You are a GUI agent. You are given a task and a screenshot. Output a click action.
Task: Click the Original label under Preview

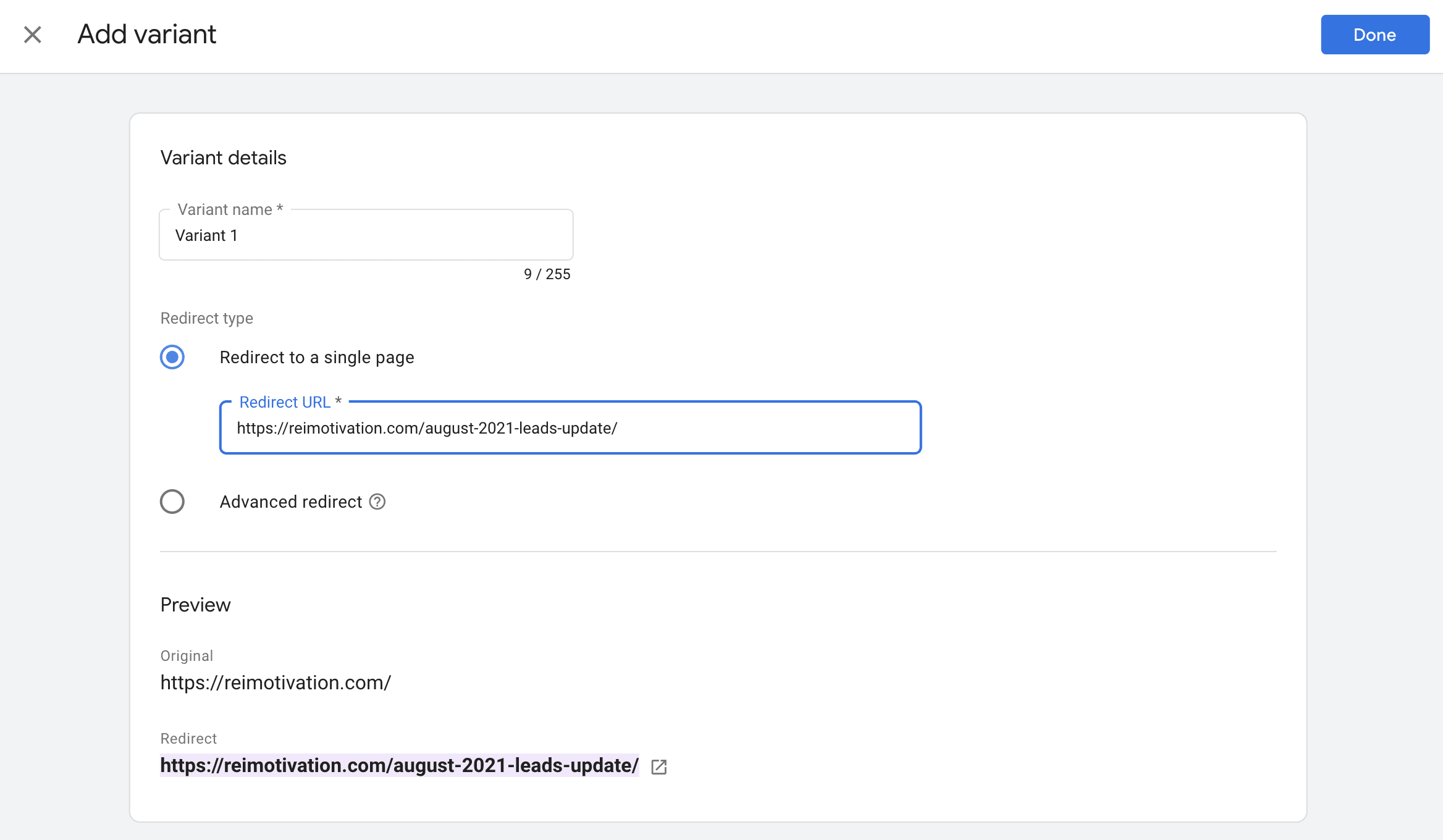point(187,656)
